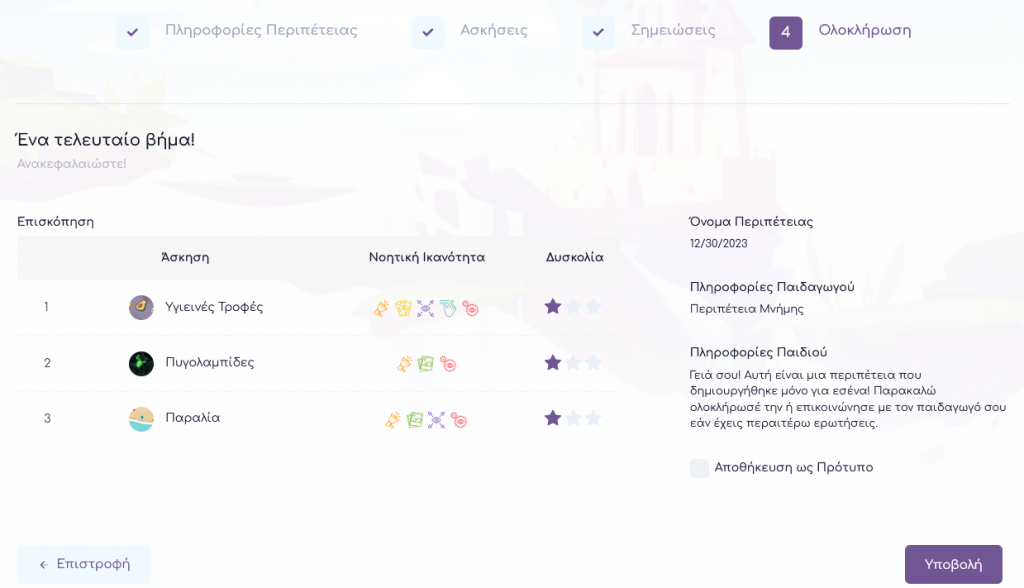Viewport: 1024px width, 588px height.
Task: Click the purple focus-arrows skill icon for Παραλία
Action: tap(437, 420)
